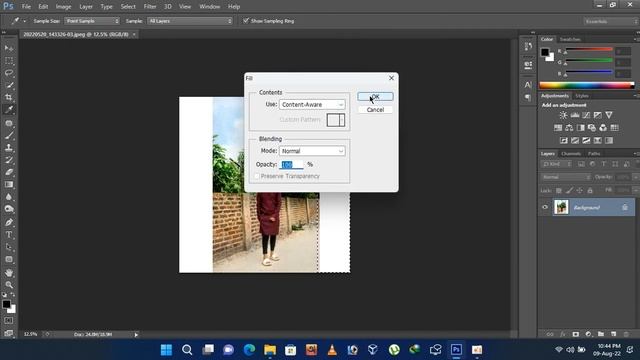Select the Pen tool
640x360 pixels.
pos(9,222)
